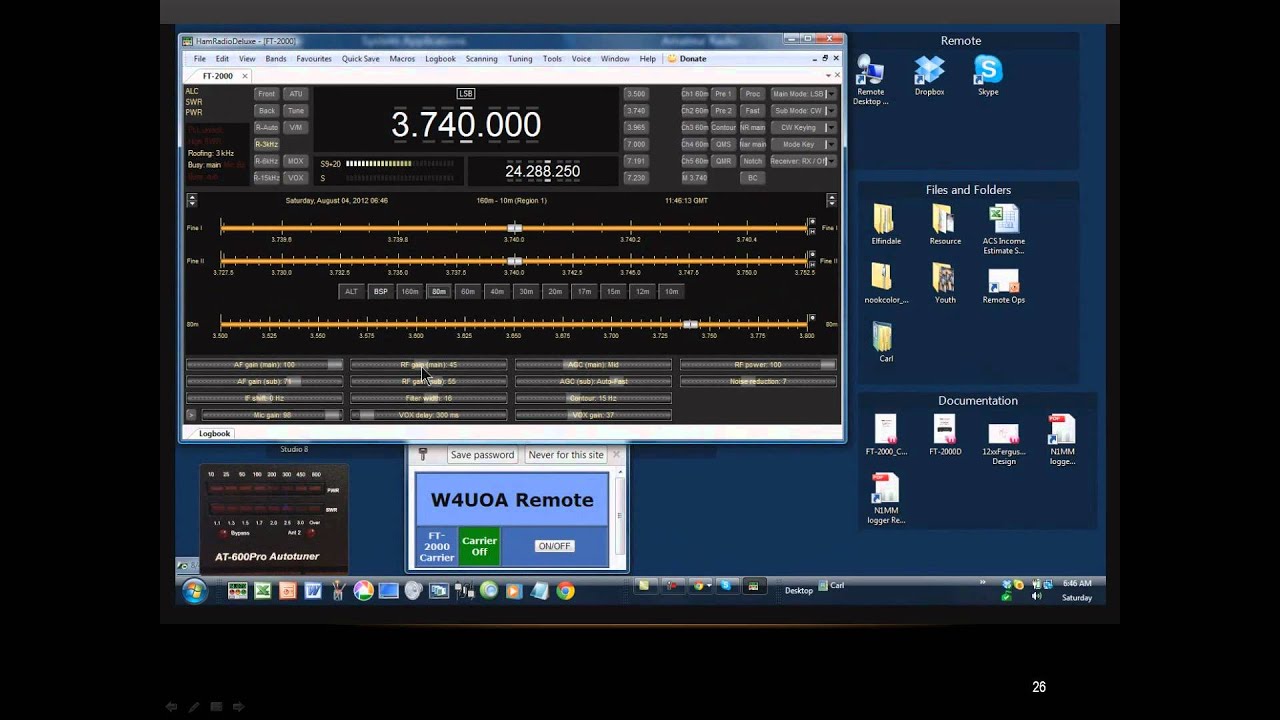Click the 80m band tuning bar marker
Viewport: 1280px width, 720px height.
(x=690, y=324)
